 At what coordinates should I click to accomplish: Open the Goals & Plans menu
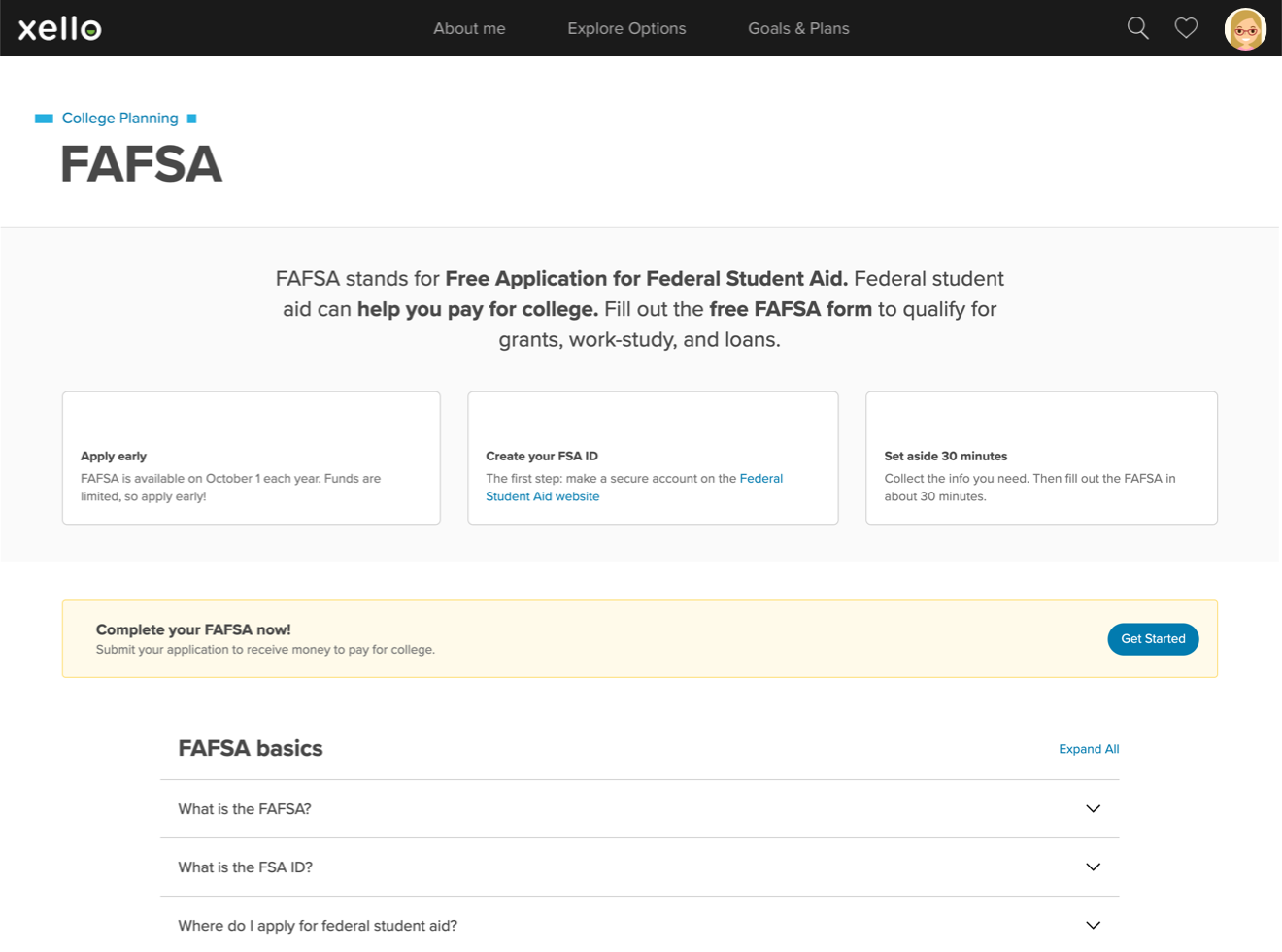pyautogui.click(x=798, y=29)
